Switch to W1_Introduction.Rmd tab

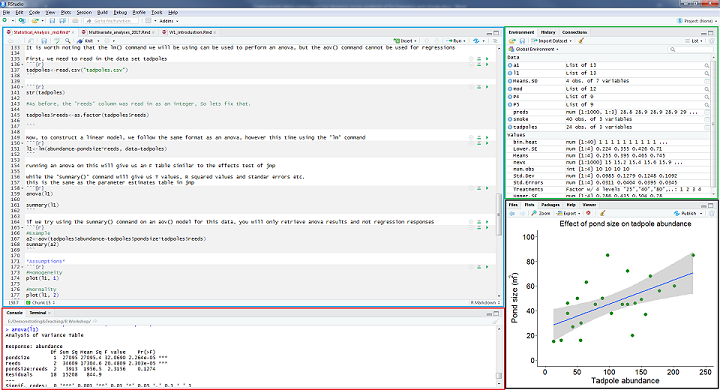[190, 33]
